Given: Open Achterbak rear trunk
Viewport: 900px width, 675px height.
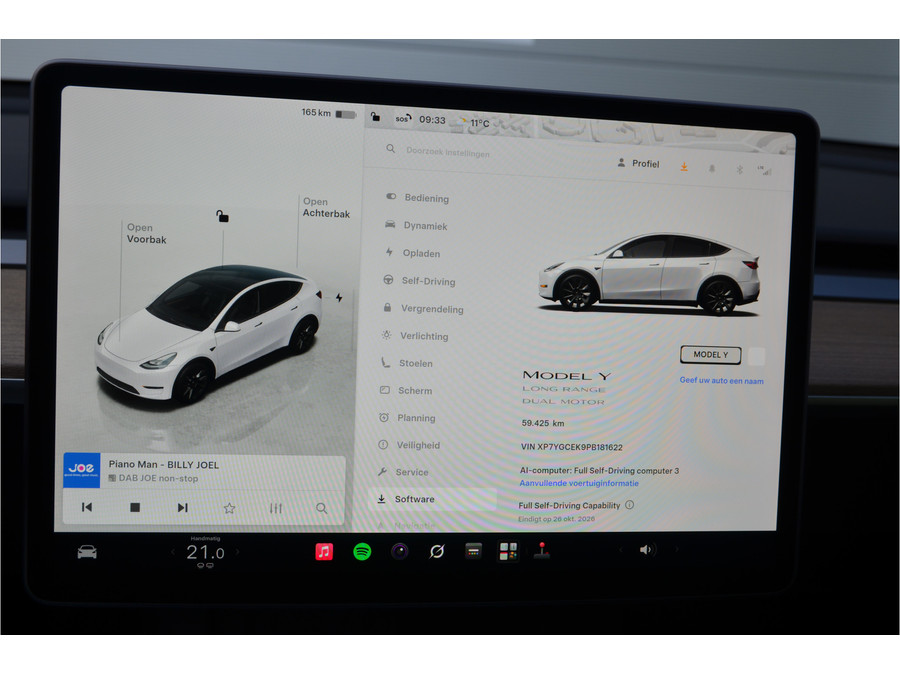Looking at the screenshot, I should tap(326, 208).
